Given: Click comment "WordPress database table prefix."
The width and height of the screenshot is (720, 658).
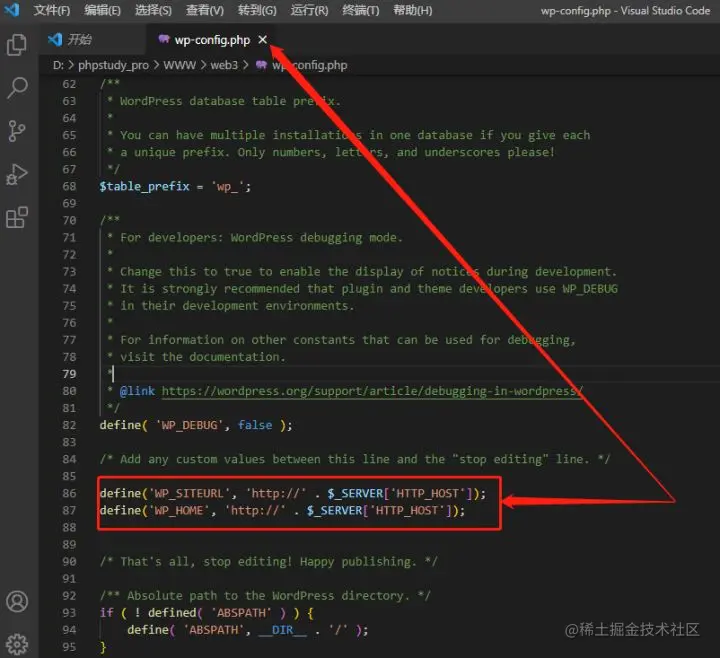Looking at the screenshot, I should click(x=230, y=101).
